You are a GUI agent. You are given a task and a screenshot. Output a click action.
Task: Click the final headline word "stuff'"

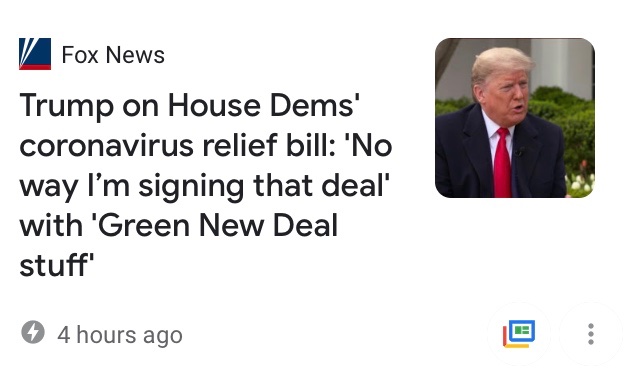[56, 265]
